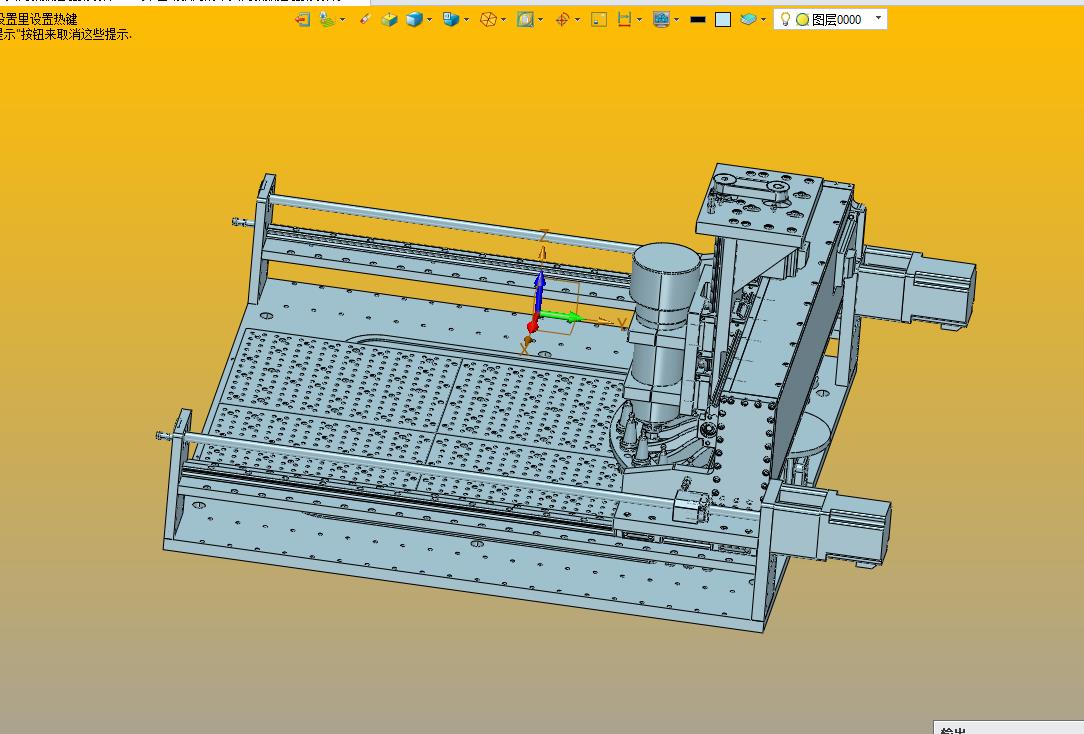Screen dimensions: 1084x734
Task: Click the yellow circle layer status icon
Action: [803, 20]
